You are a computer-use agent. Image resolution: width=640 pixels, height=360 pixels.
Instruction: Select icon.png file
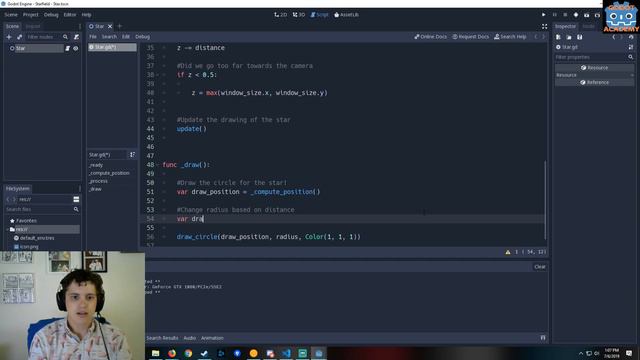(x=29, y=247)
